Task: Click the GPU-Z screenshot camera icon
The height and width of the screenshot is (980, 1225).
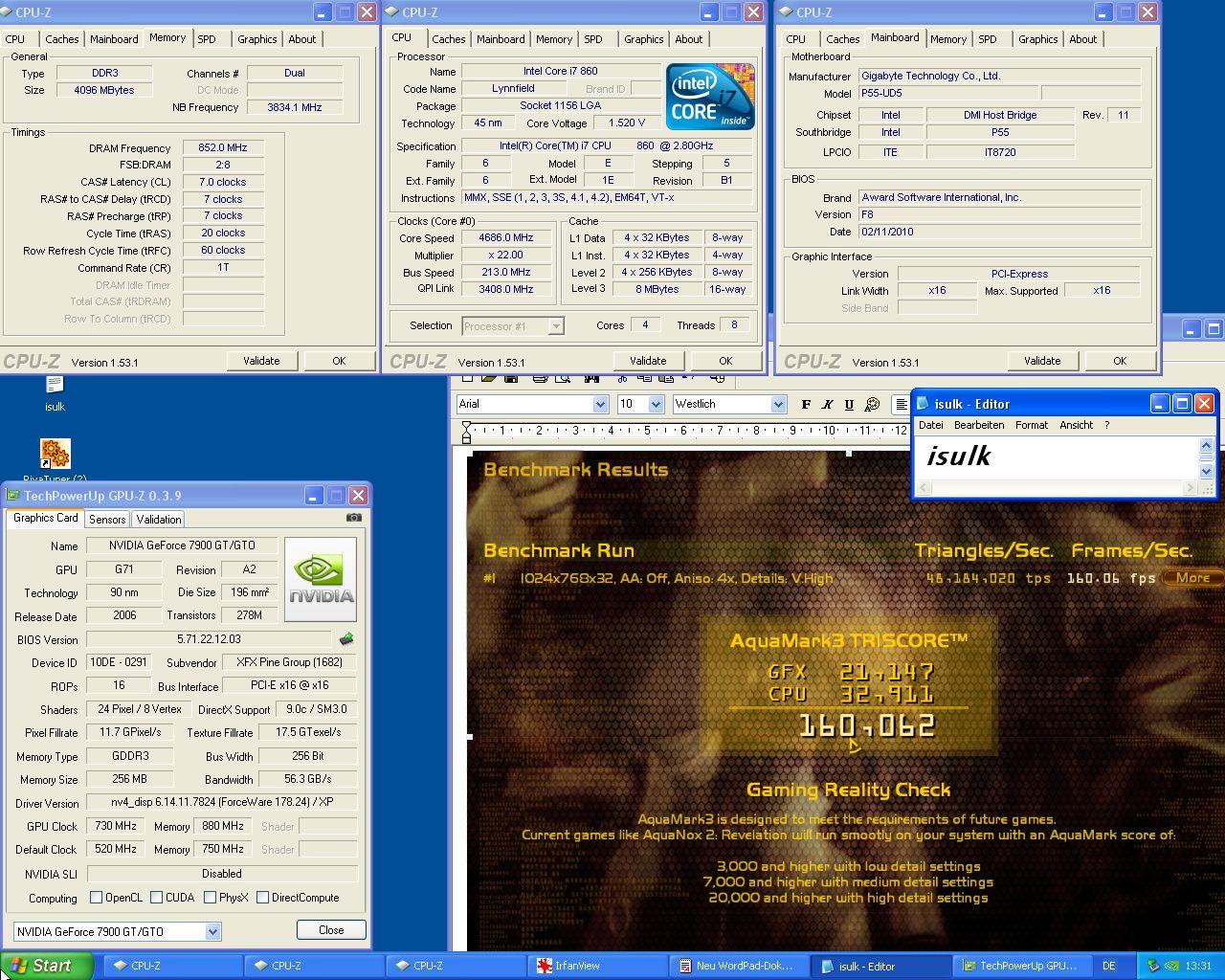Action: (x=354, y=518)
